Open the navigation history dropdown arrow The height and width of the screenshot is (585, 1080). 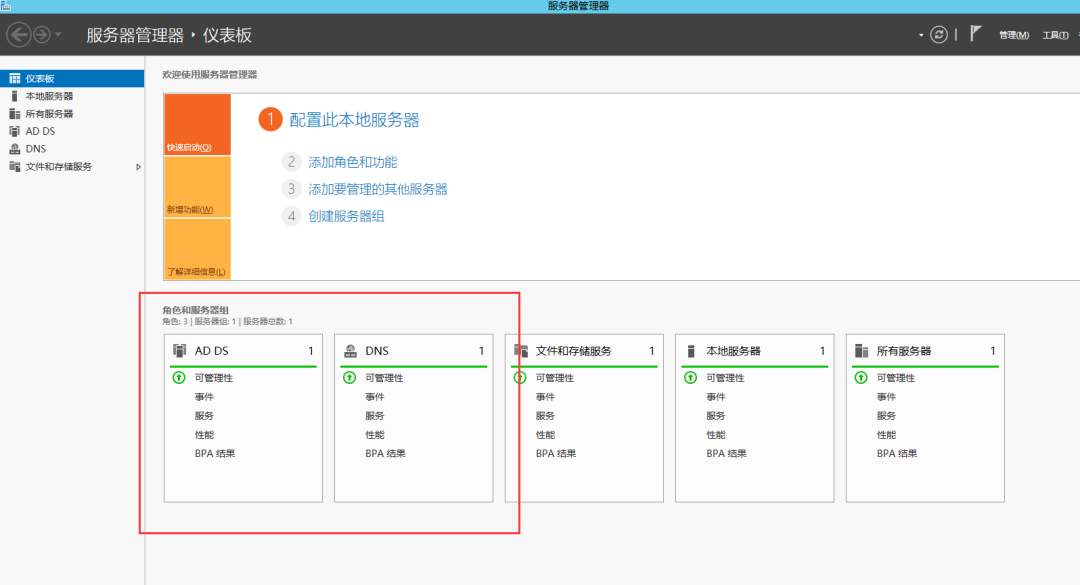pyautogui.click(x=59, y=34)
